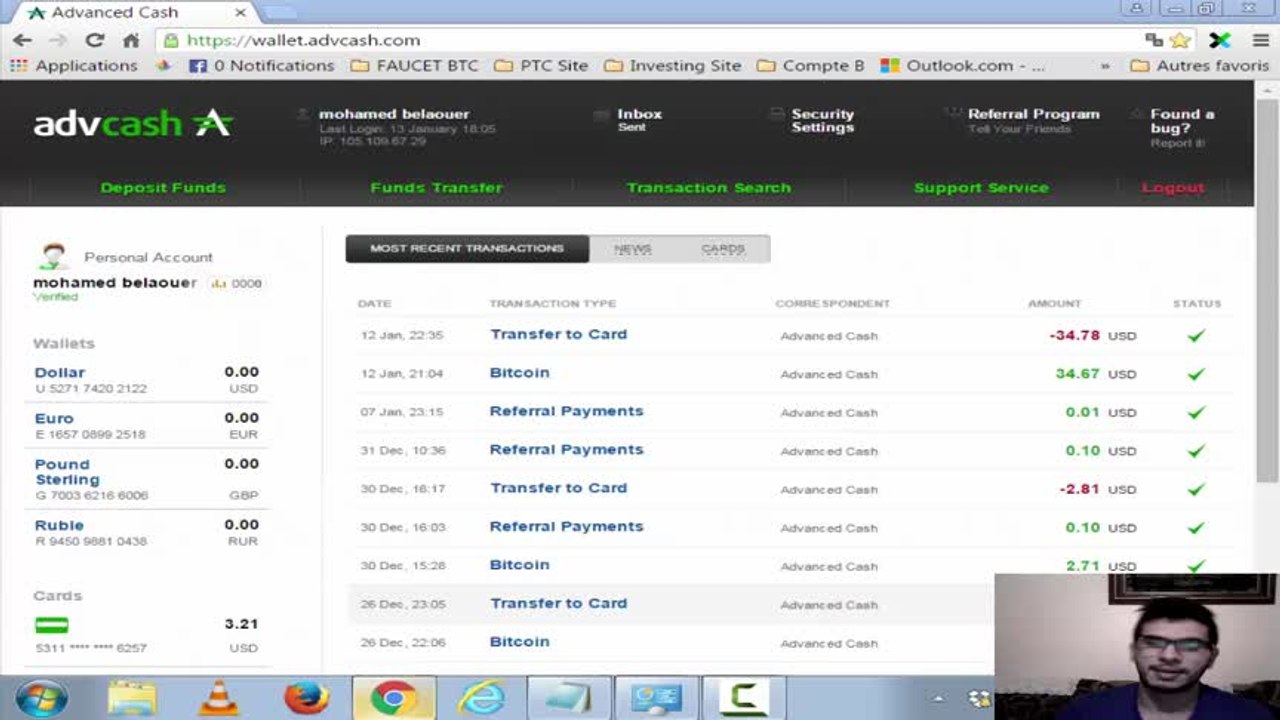Click status checkmark for 07 Jan 23:15 transaction
This screenshot has height=720, width=1280.
pyautogui.click(x=1196, y=412)
